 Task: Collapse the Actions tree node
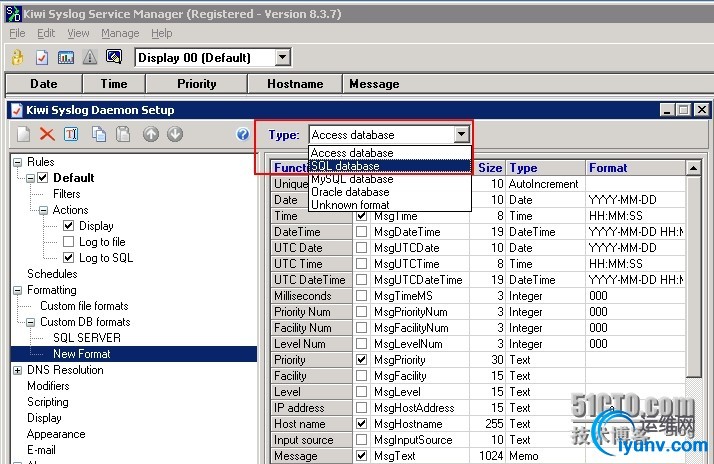coord(43,210)
